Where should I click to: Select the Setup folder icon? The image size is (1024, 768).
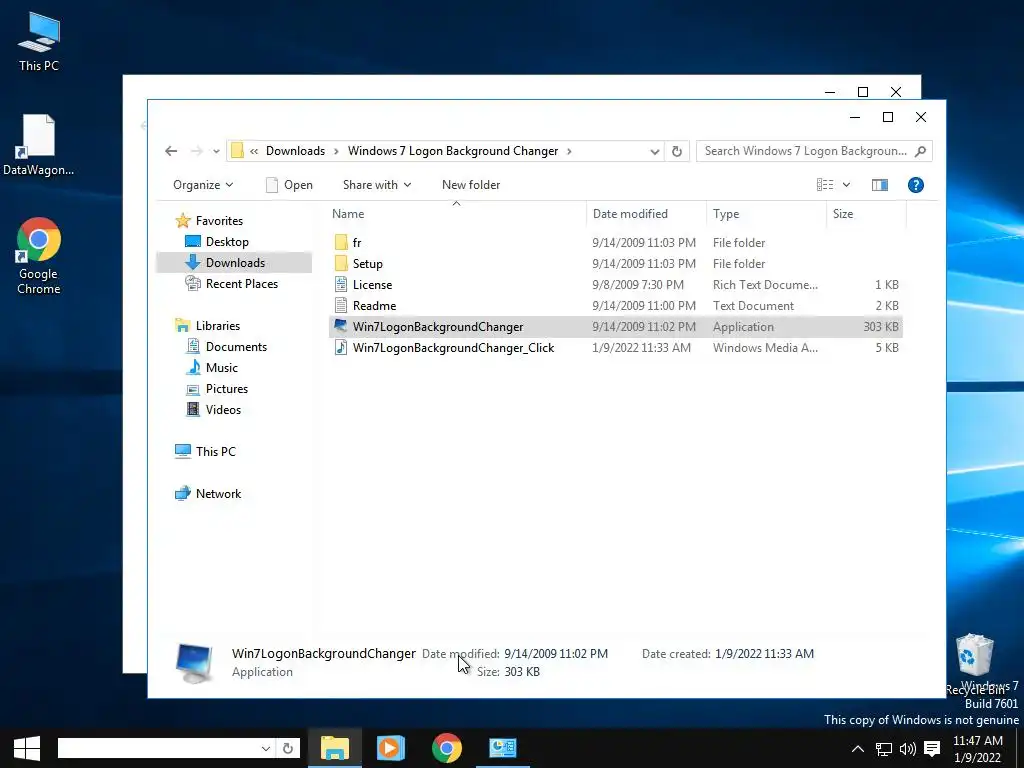tap(341, 264)
